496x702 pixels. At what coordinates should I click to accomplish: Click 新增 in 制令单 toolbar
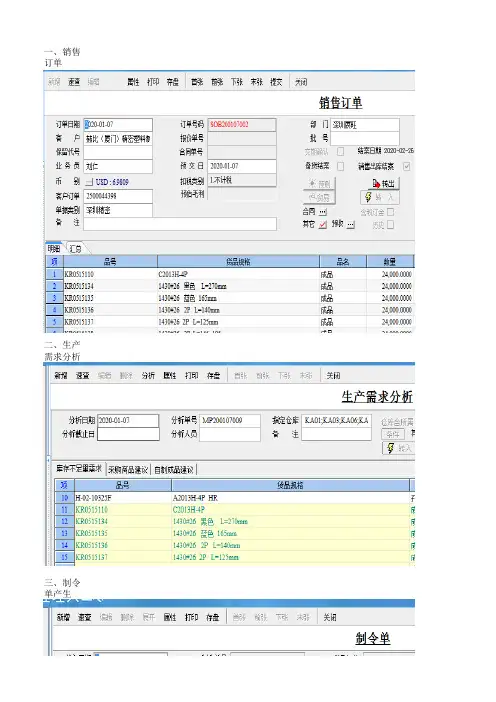pos(63,617)
